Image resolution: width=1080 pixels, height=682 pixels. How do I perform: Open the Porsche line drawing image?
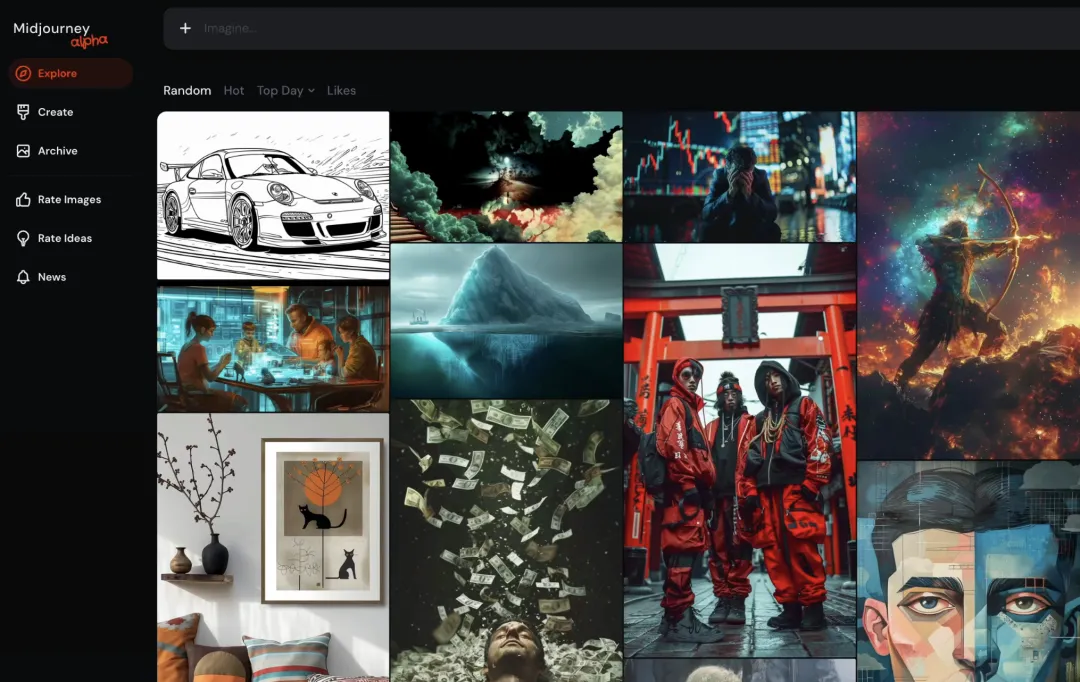tap(273, 195)
